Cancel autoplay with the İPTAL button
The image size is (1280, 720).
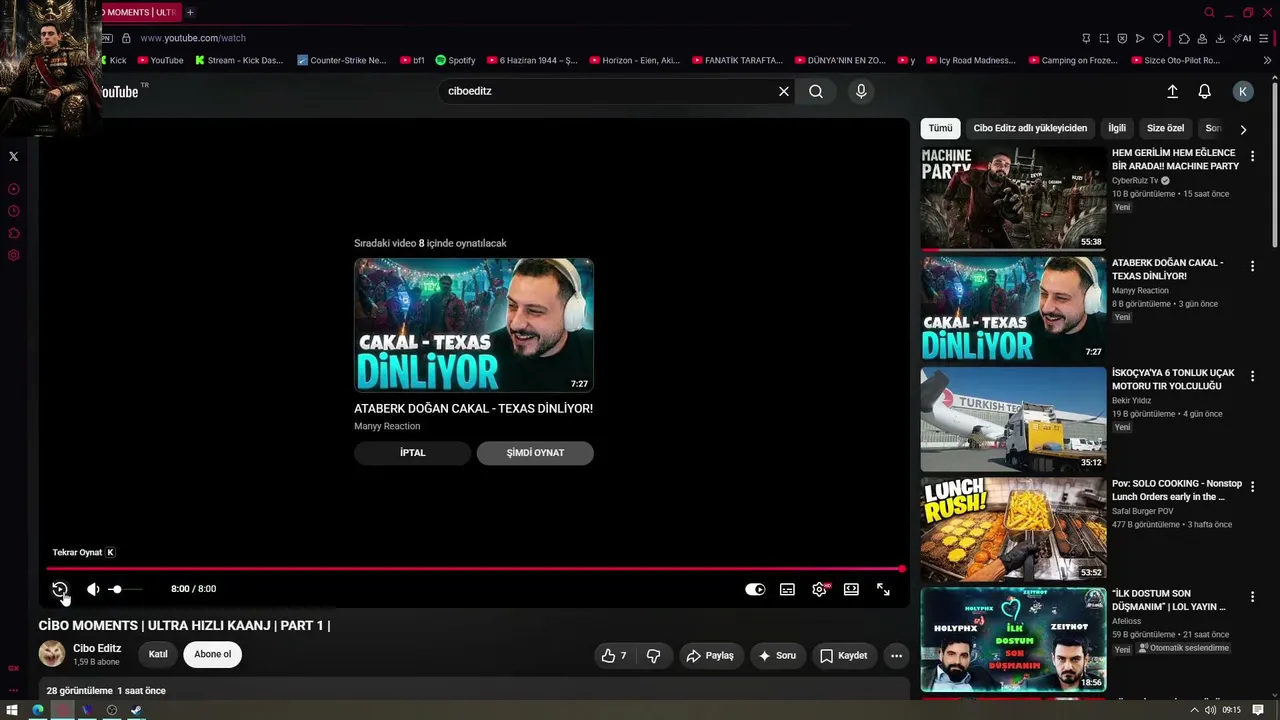[x=412, y=453]
